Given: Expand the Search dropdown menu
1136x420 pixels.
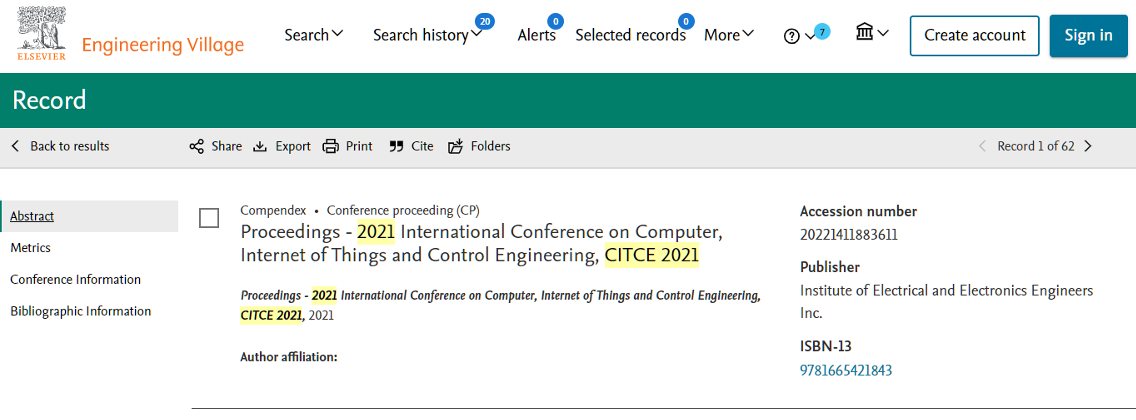Looking at the screenshot, I should coord(314,34).
